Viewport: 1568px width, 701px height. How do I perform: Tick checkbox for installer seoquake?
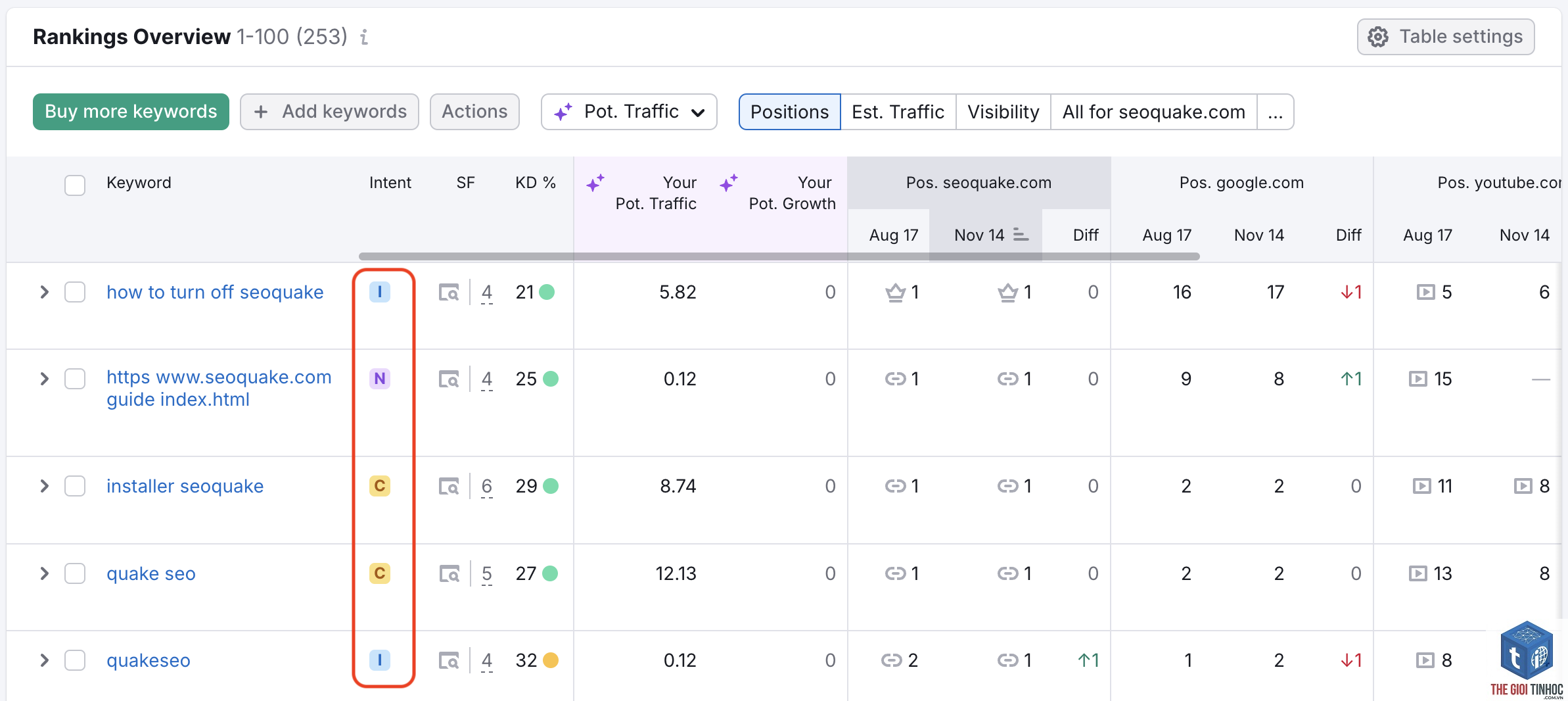point(75,486)
